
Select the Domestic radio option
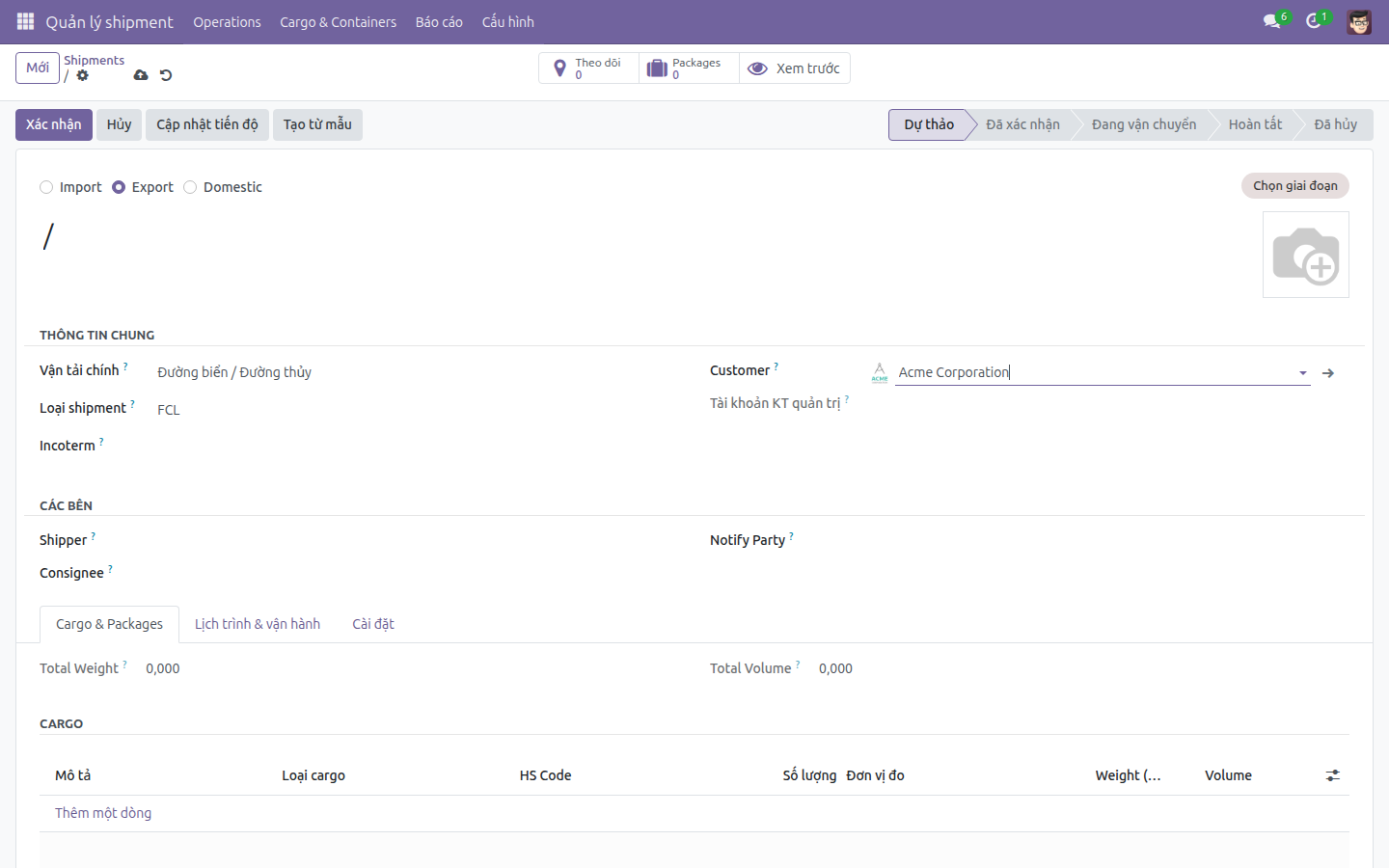190,187
